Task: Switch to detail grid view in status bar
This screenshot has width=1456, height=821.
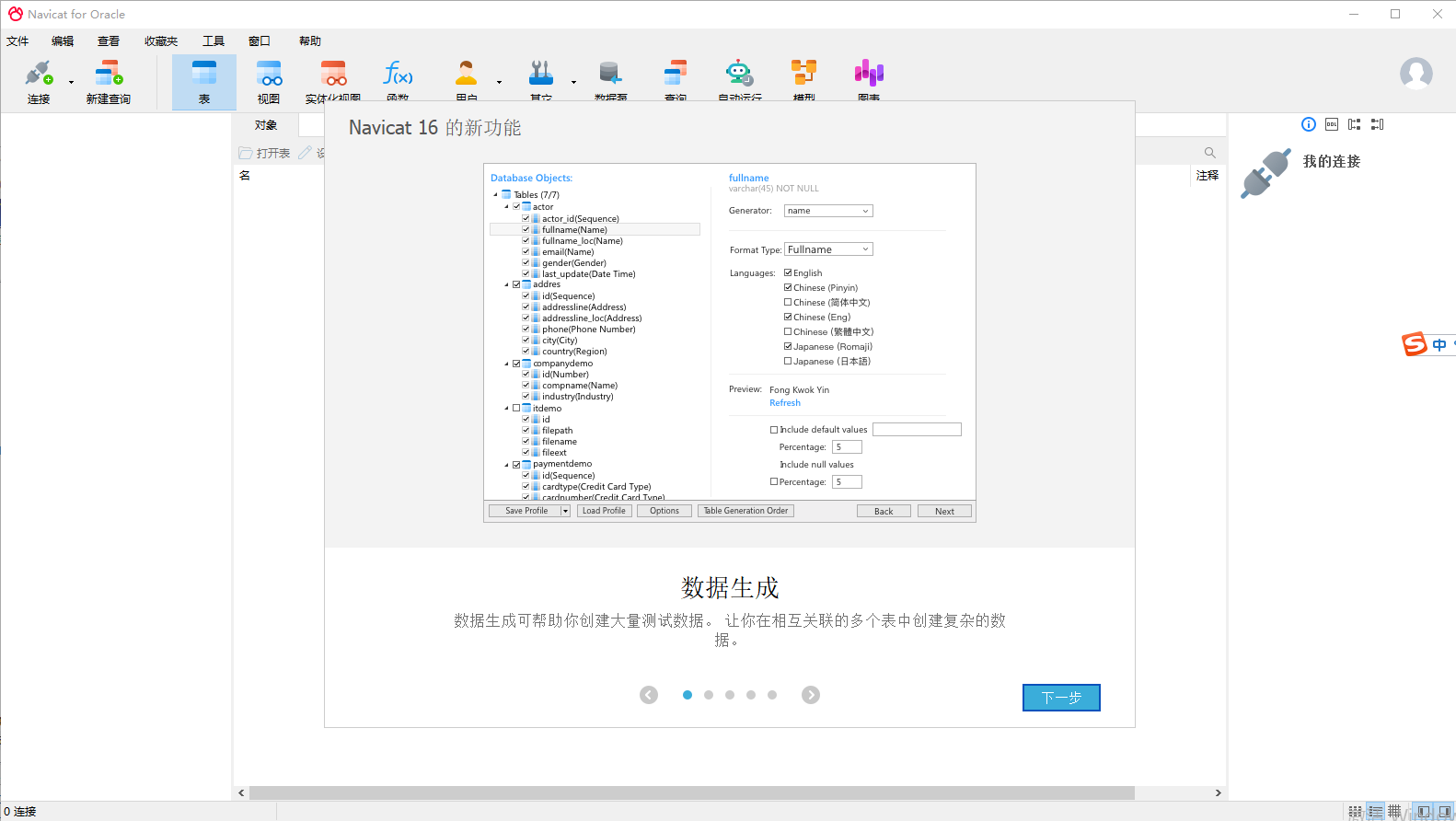Action: (x=1395, y=812)
